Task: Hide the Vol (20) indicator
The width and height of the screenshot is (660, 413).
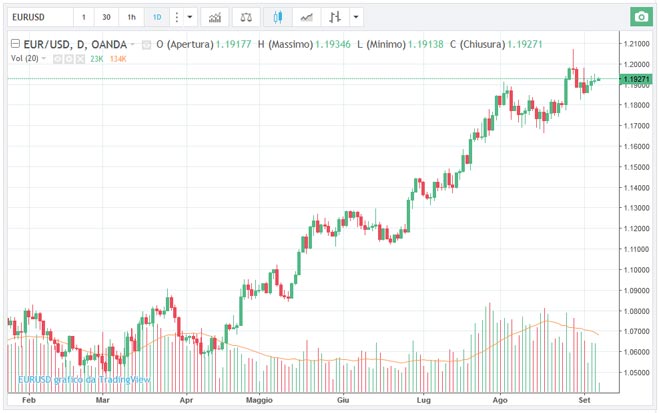Action: tap(57, 59)
